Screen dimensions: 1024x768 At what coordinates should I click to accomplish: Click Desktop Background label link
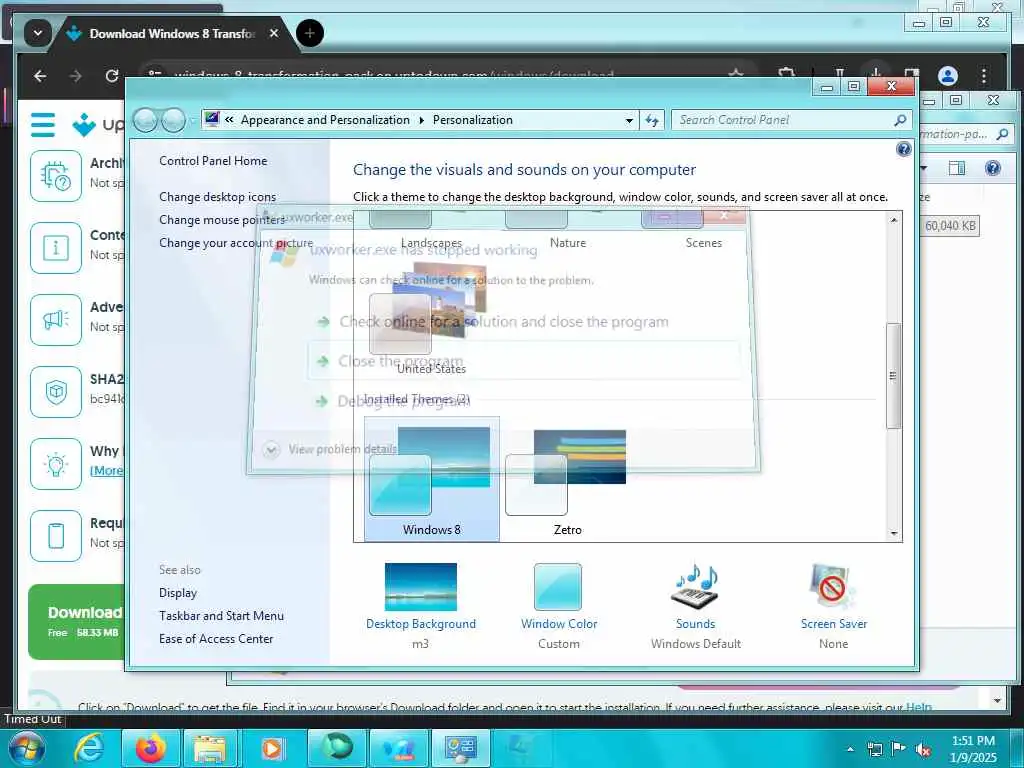421,624
